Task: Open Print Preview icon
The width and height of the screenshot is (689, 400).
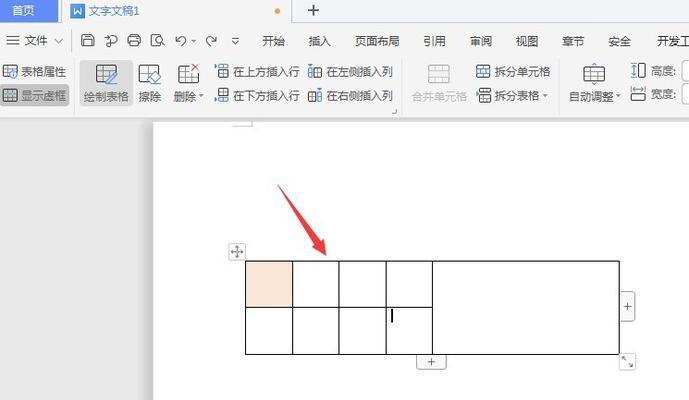Action: tap(157, 40)
